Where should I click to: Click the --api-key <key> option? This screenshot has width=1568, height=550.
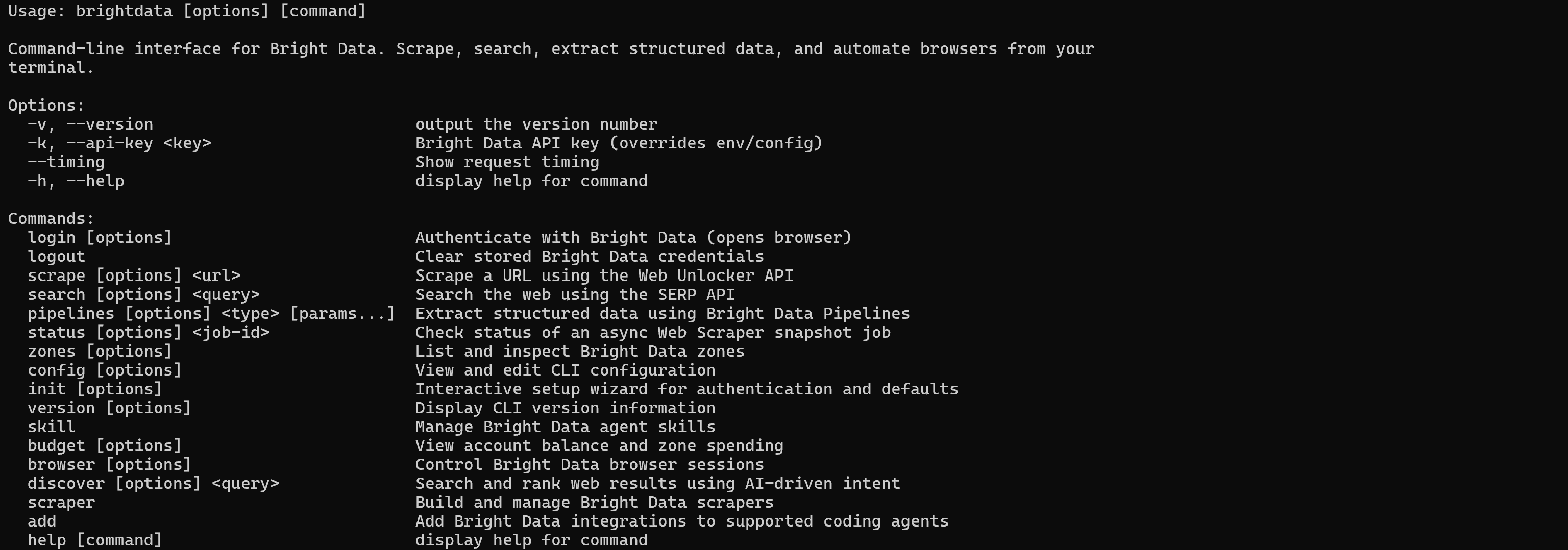[x=139, y=143]
